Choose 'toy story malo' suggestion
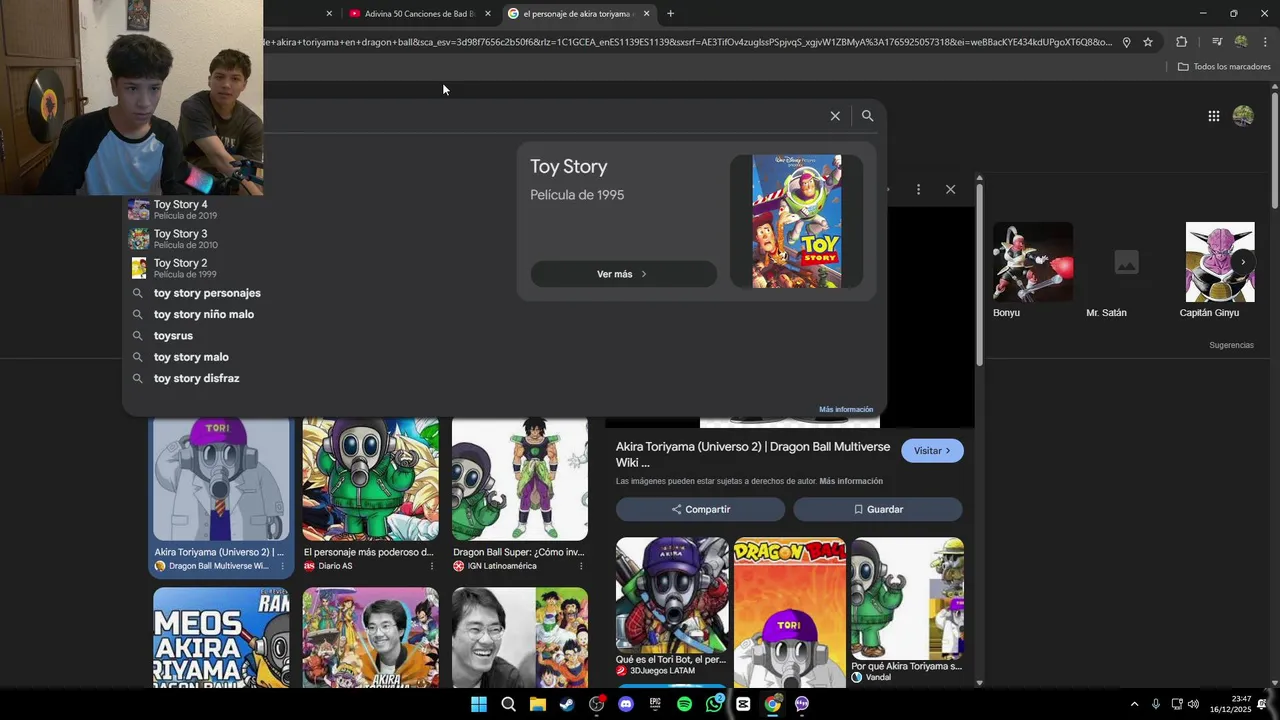This screenshot has height=720, width=1280. (x=191, y=357)
